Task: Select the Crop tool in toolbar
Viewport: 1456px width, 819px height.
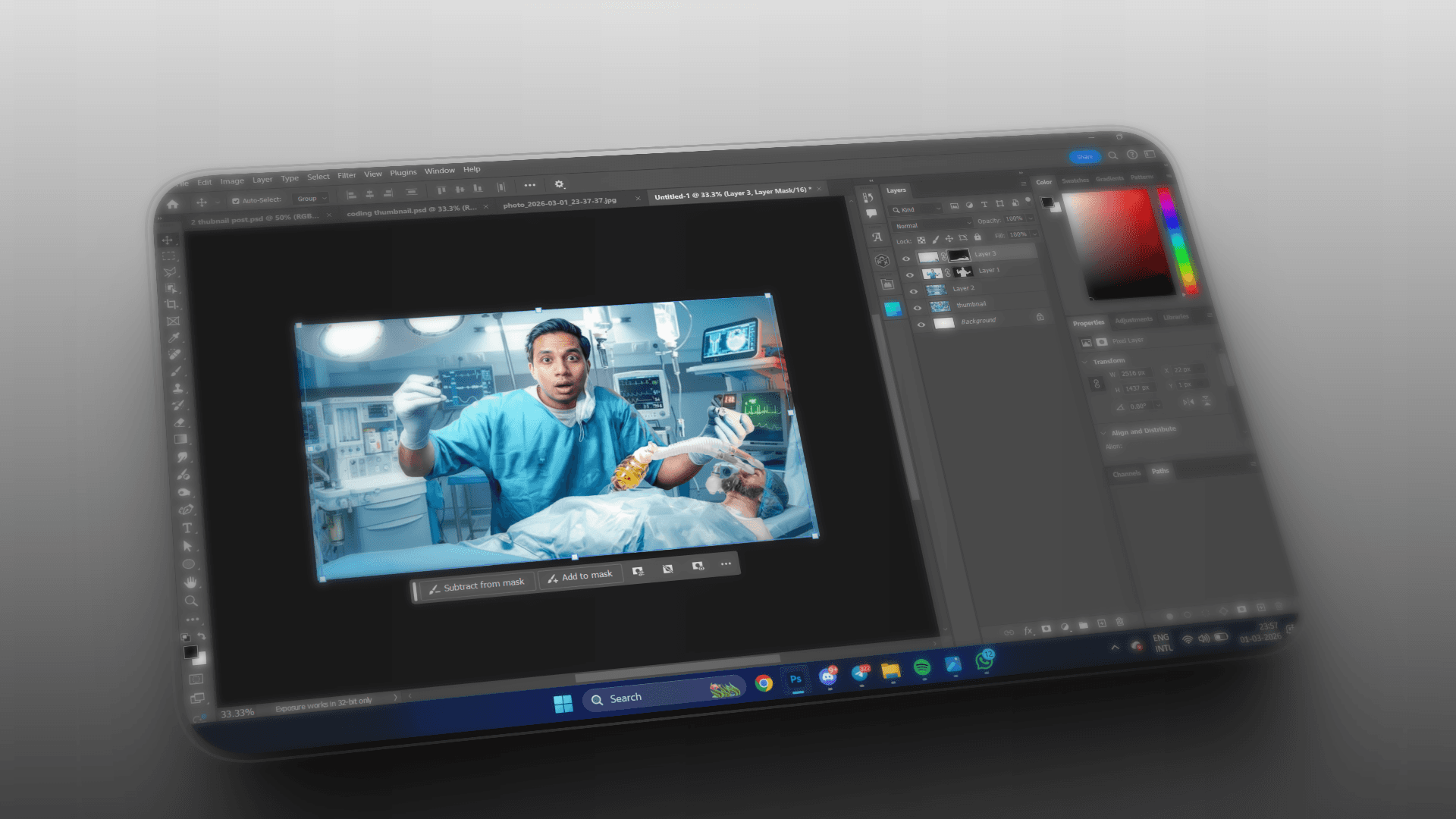Action: click(x=172, y=305)
